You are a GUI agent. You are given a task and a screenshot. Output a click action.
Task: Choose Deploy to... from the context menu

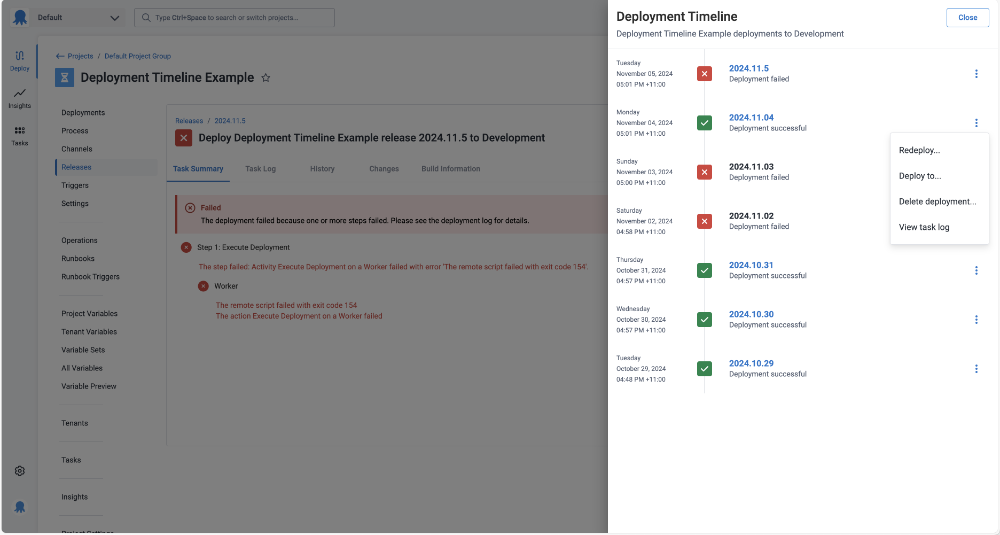[939, 176]
